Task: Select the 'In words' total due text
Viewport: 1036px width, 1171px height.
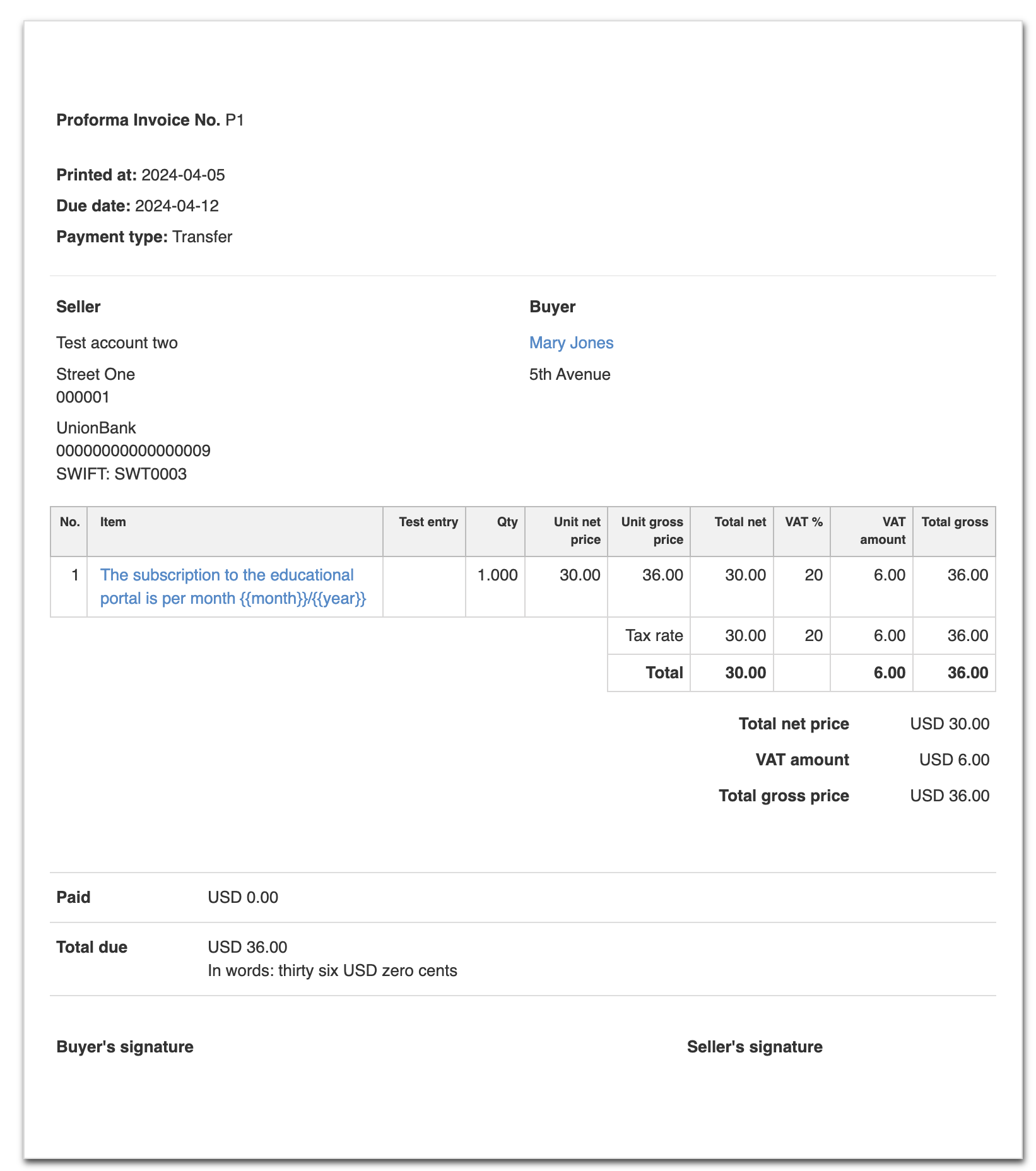Action: tap(333, 970)
